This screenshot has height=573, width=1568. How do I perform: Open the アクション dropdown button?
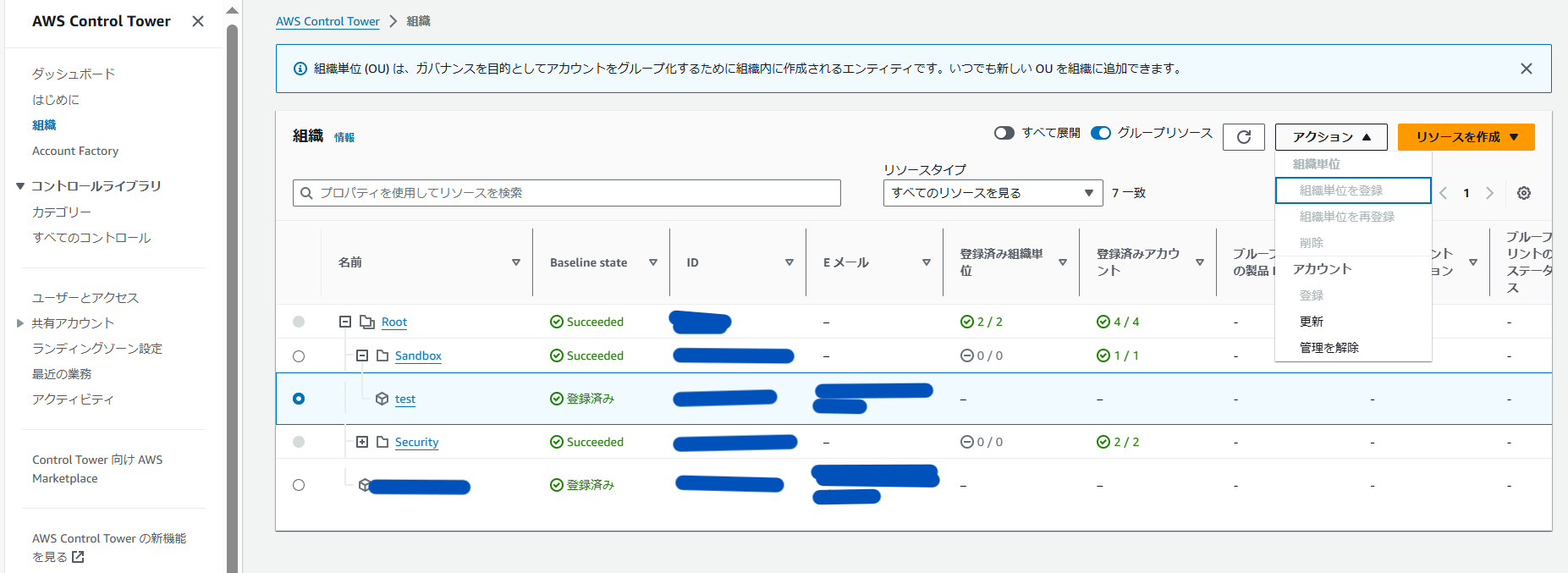[x=1331, y=137]
